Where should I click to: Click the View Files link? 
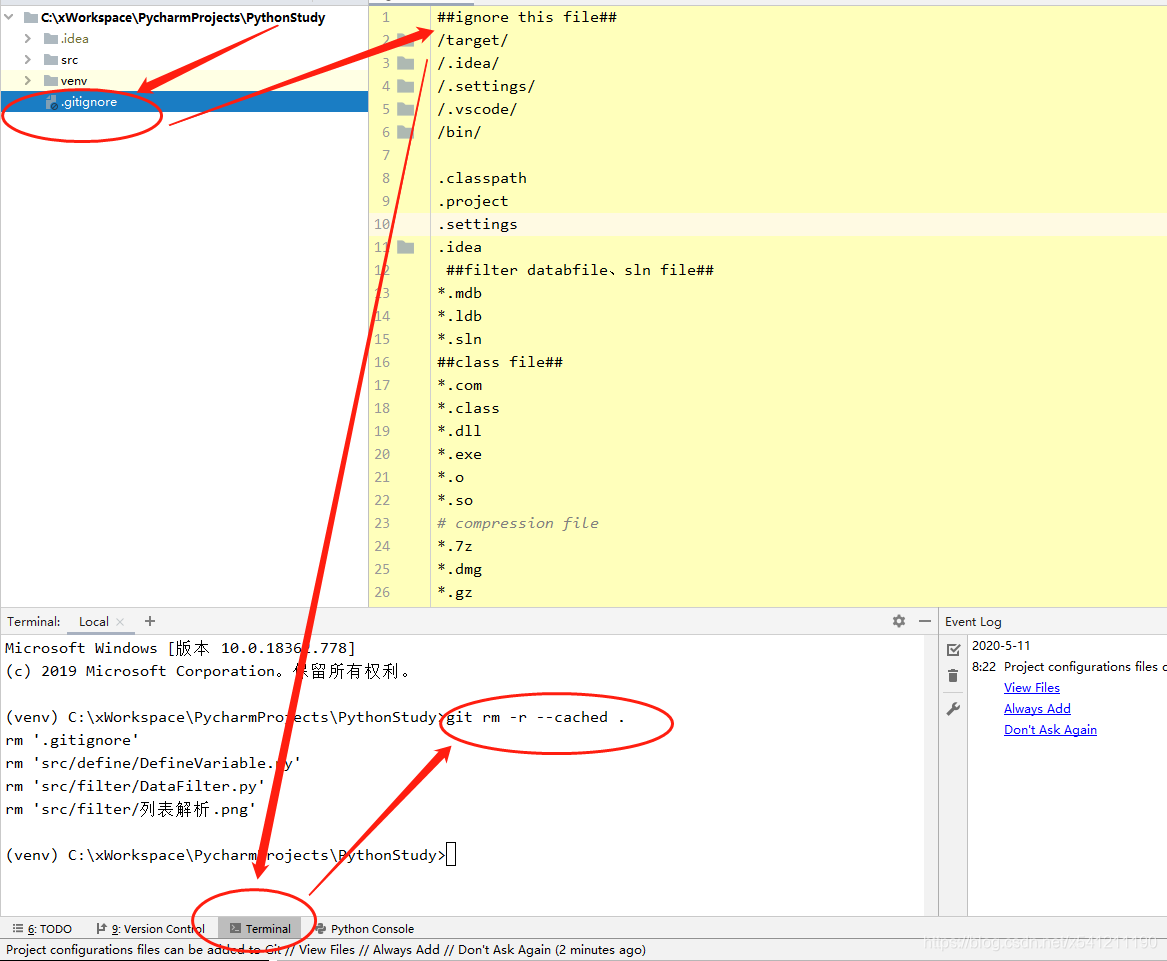tap(1032, 688)
